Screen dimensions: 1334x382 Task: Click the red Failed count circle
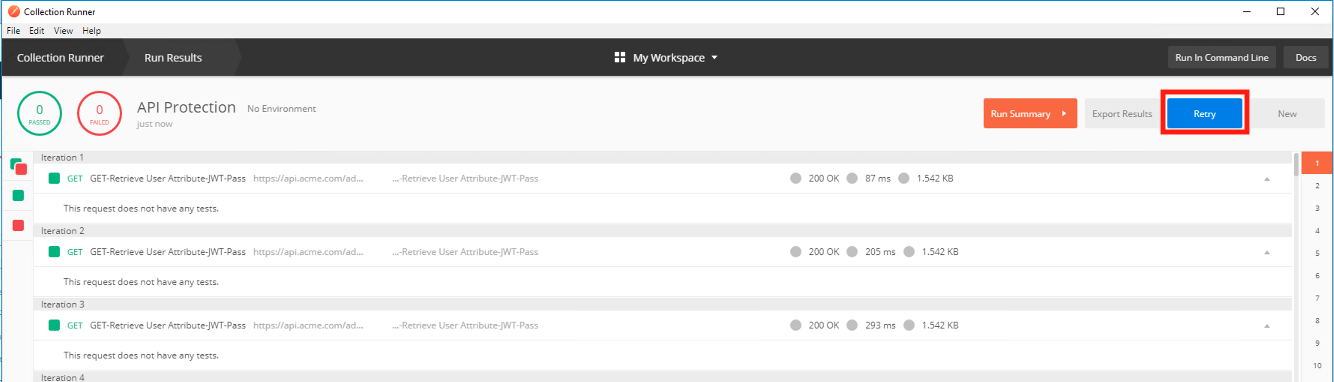99,114
